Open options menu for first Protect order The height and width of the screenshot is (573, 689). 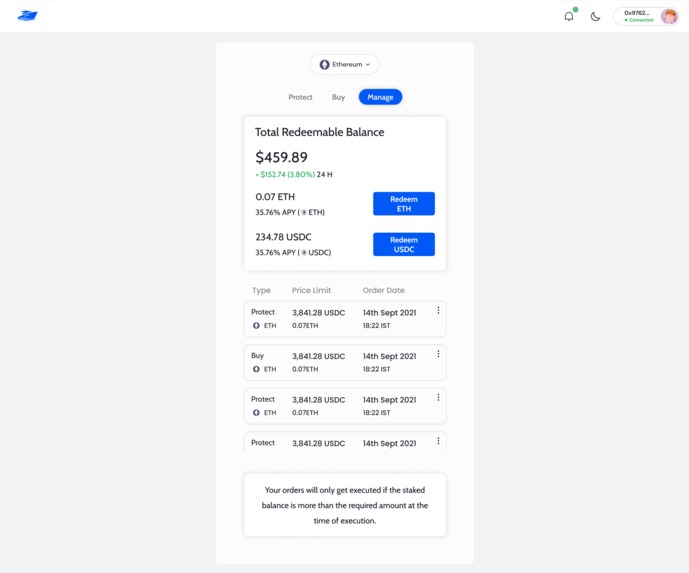(438, 311)
